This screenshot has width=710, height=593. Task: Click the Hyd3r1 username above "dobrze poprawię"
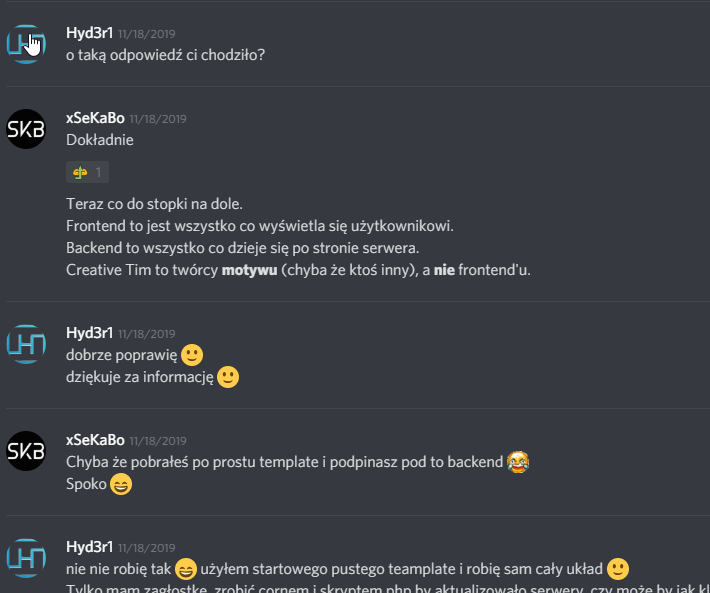(89, 333)
